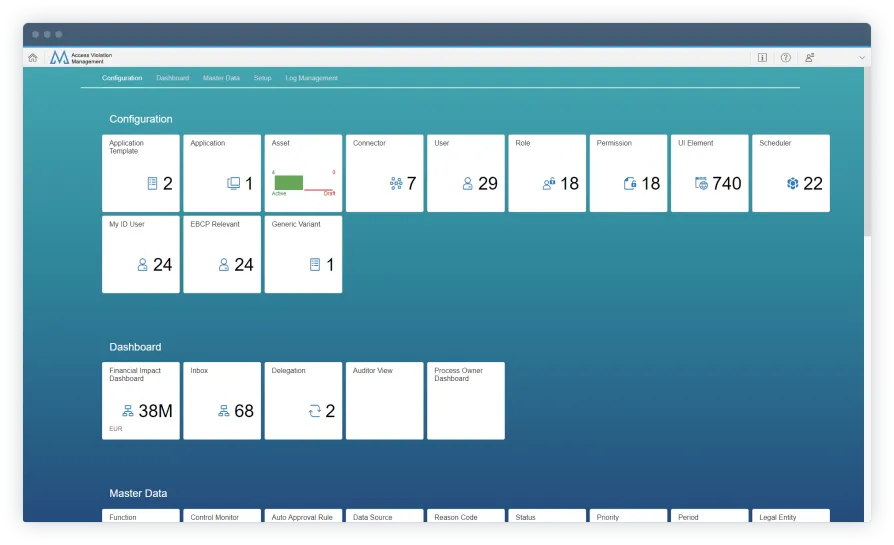Viewport: 894px width, 545px height.
Task: Open the user profile icon in header
Action: pyautogui.click(x=809, y=58)
